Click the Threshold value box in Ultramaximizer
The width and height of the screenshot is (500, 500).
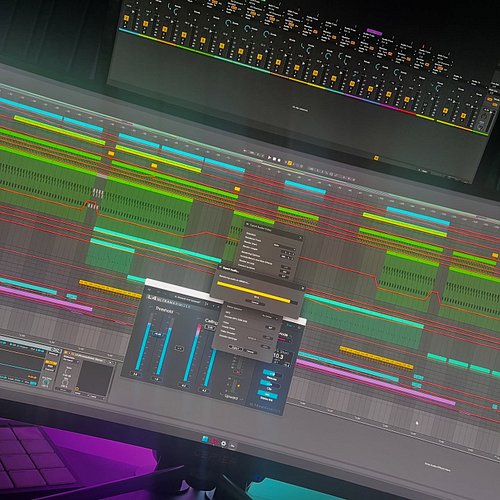157,334
